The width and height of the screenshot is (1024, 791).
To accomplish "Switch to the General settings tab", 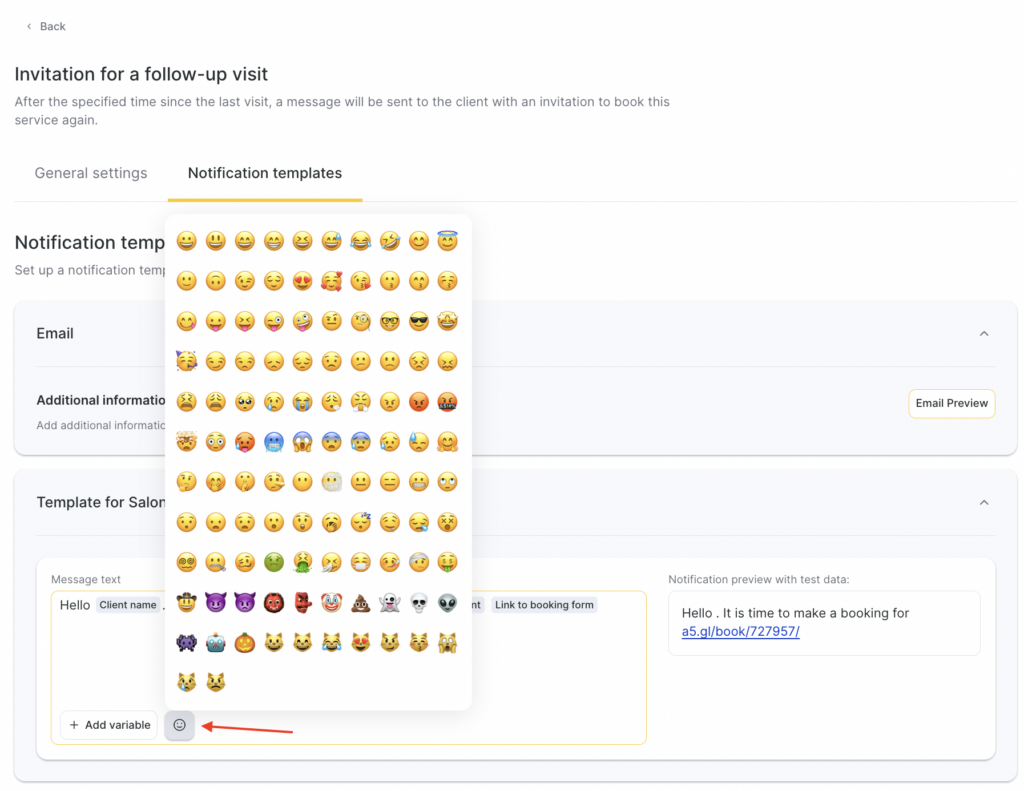I will (91, 173).
